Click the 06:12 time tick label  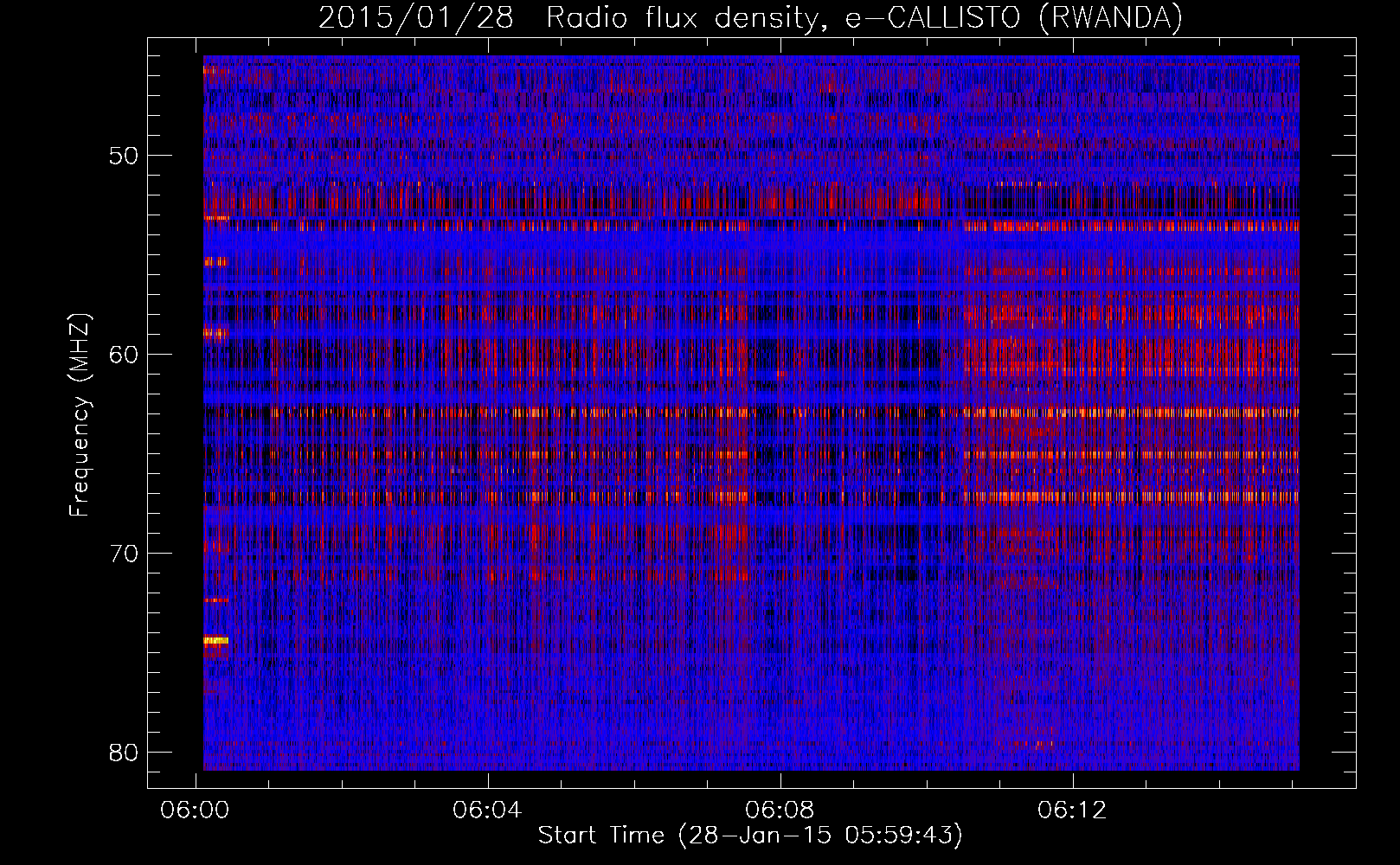point(1073,811)
